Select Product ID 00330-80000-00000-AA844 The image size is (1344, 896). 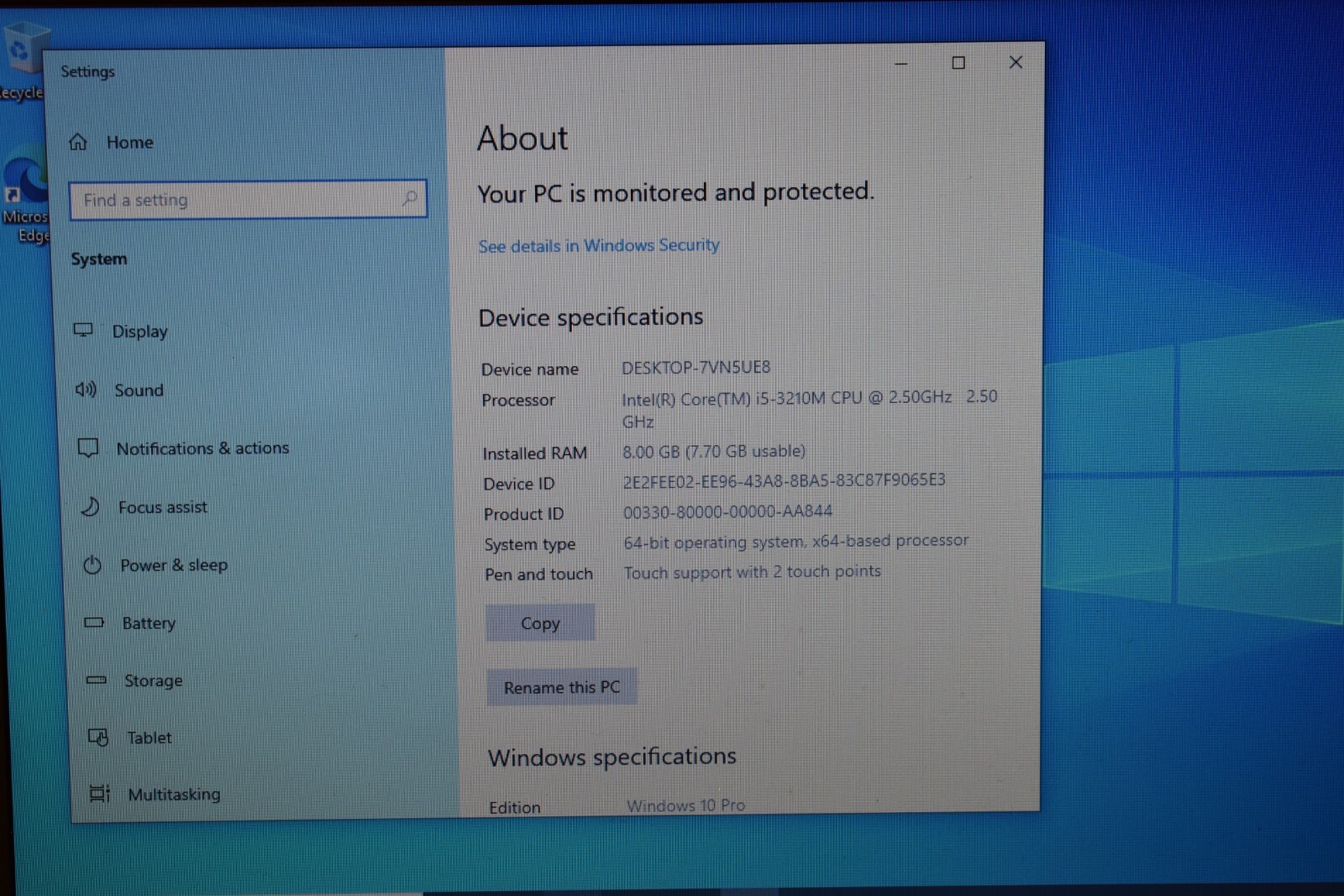(727, 511)
